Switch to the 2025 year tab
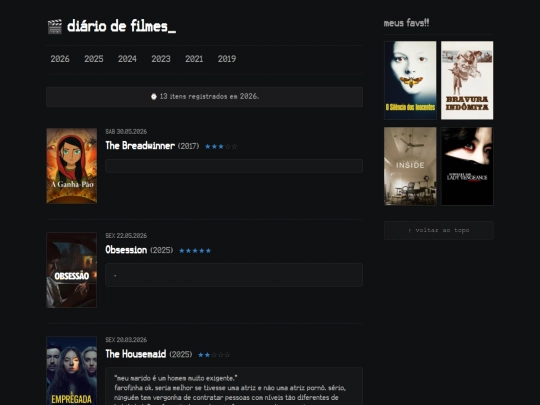Image resolution: width=540 pixels, height=405 pixels. coord(94,59)
